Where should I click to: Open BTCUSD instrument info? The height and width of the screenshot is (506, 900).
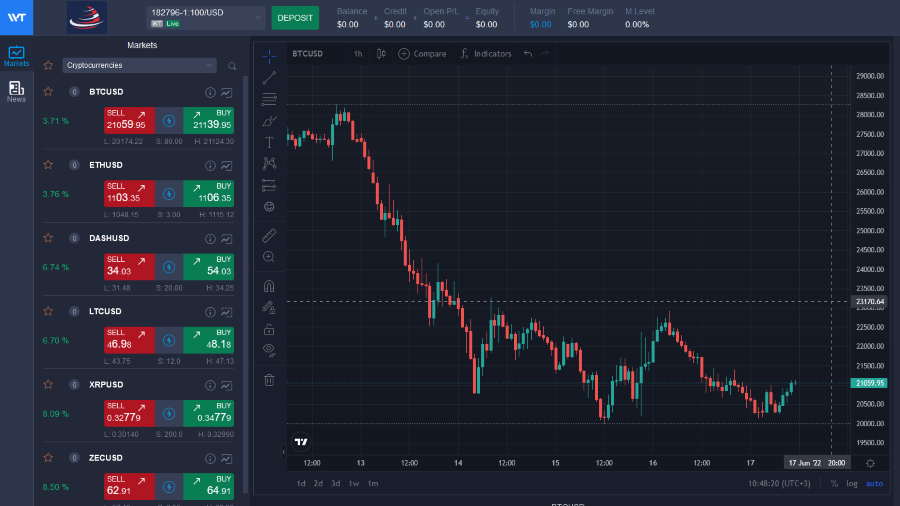point(210,92)
